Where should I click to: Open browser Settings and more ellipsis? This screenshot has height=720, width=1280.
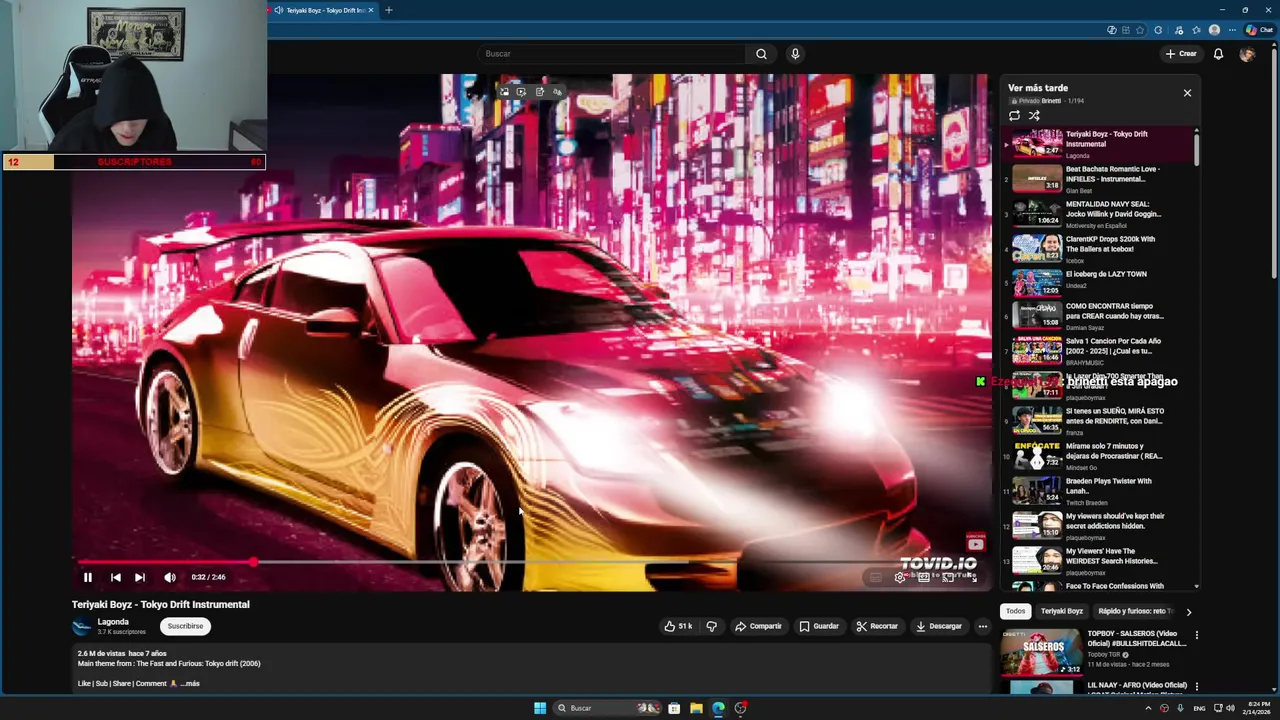(1232, 30)
